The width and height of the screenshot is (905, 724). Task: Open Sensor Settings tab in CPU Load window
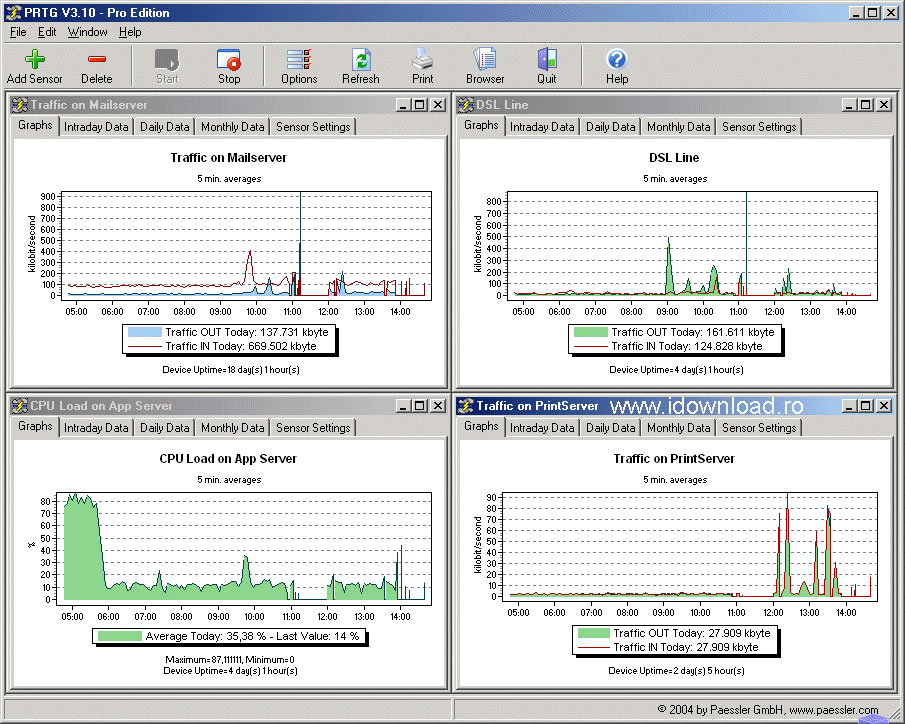click(313, 428)
